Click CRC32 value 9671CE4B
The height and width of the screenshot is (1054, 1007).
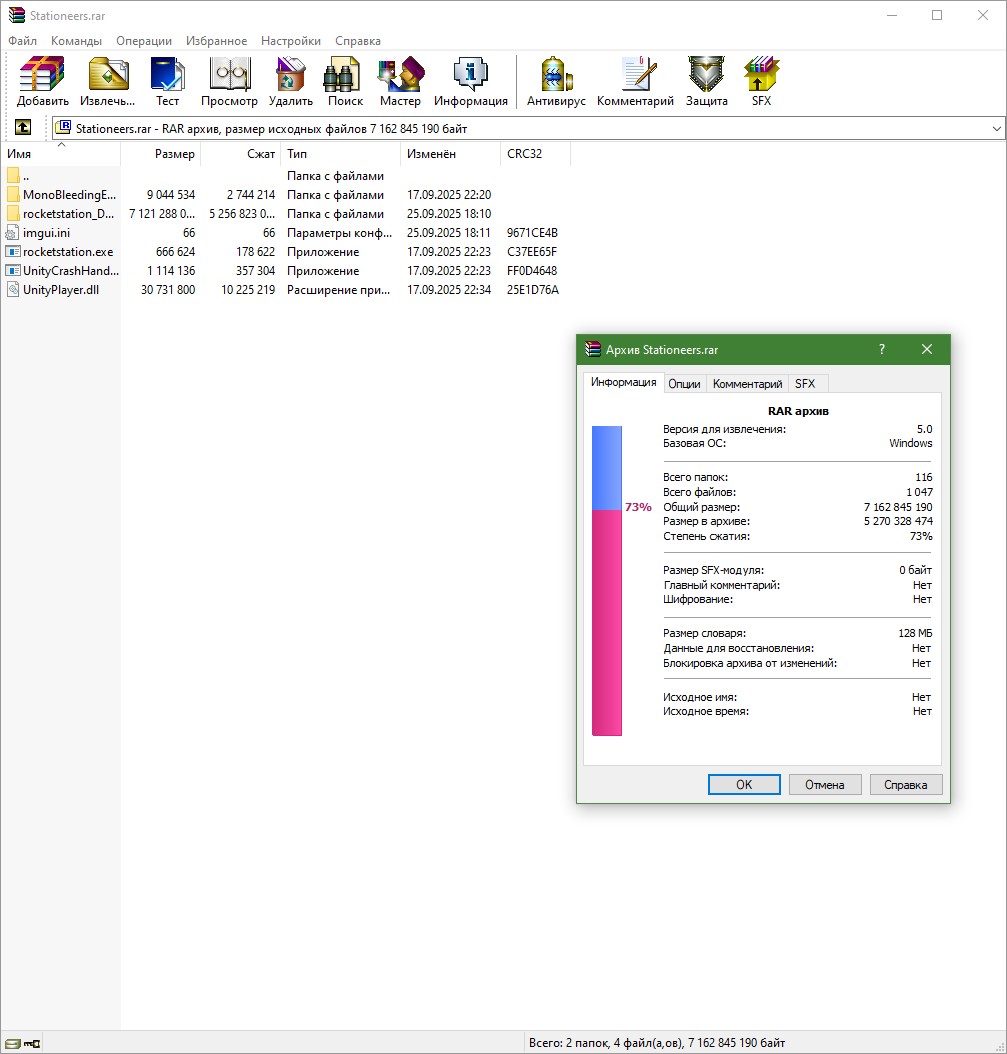[532, 233]
